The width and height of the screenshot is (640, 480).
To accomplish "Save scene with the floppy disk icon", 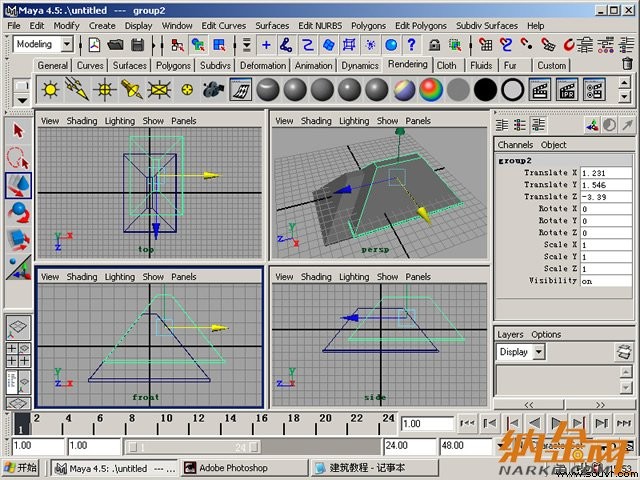I will click(x=138, y=44).
